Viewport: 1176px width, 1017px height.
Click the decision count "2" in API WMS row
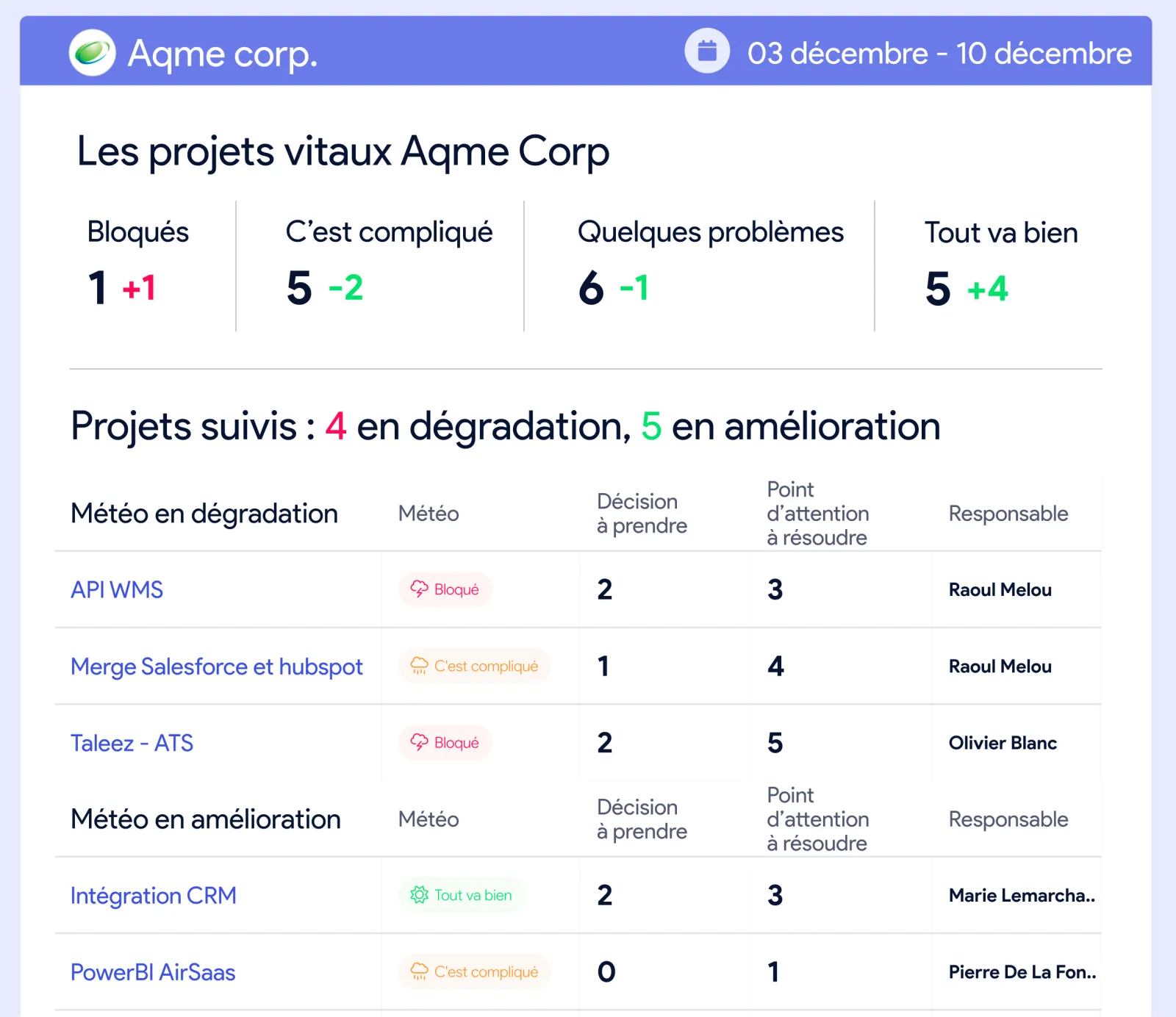tap(605, 589)
